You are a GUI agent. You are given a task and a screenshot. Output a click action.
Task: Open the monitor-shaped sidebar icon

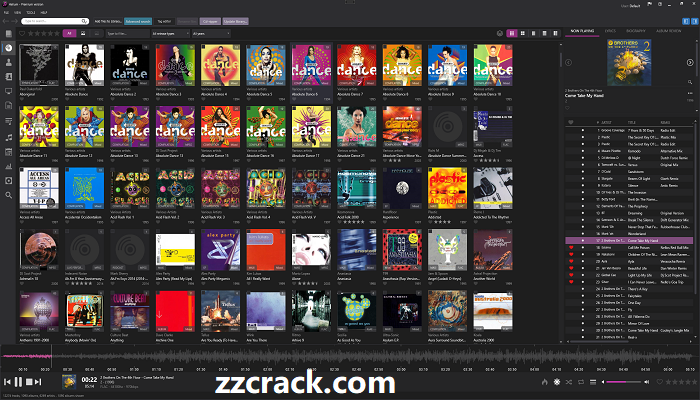click(x=8, y=91)
